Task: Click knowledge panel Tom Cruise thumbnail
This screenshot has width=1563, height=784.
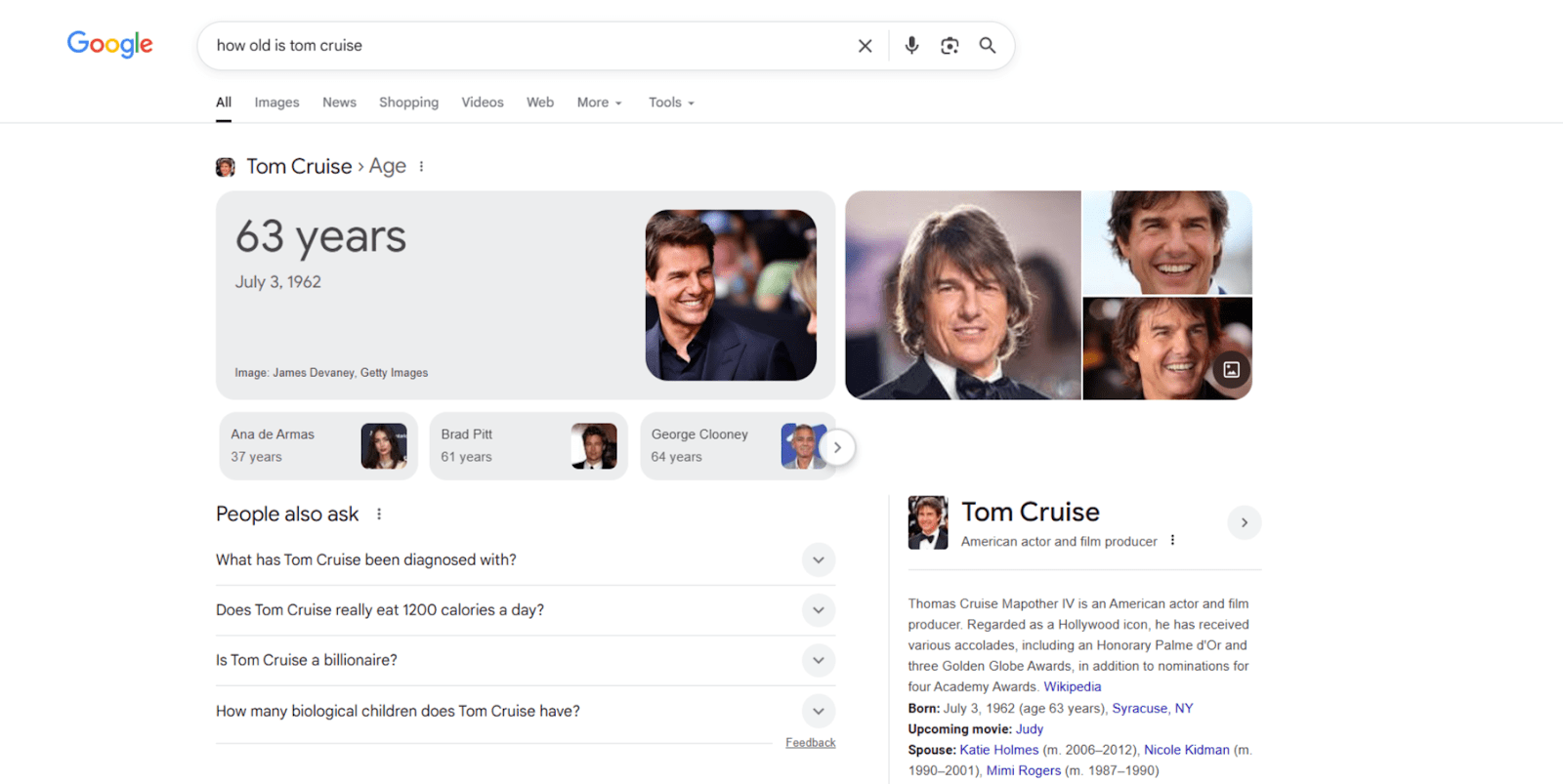Action: [x=928, y=522]
